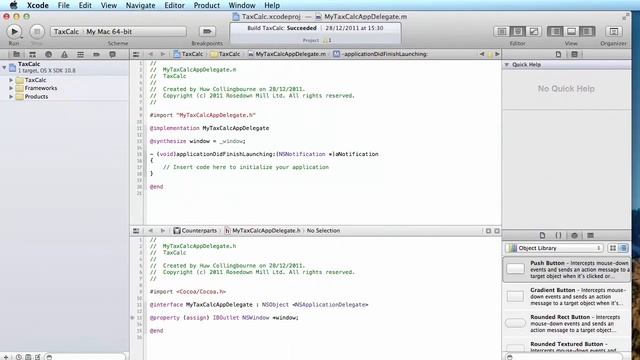640x360 pixels.
Task: Open related files menu in top editor
Action: pyautogui.click(x=136, y=54)
